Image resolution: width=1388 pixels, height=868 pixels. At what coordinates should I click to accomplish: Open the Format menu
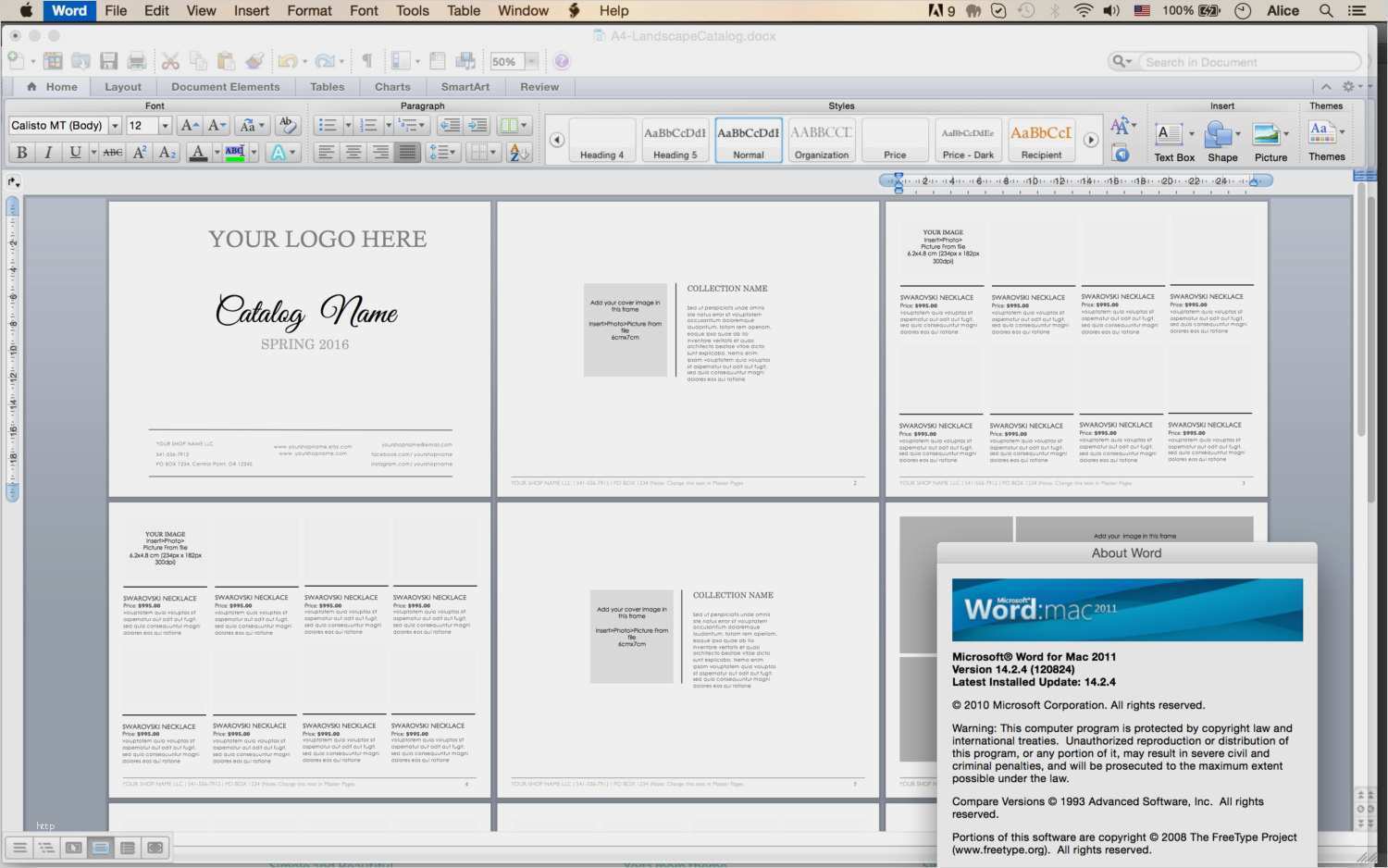click(309, 11)
